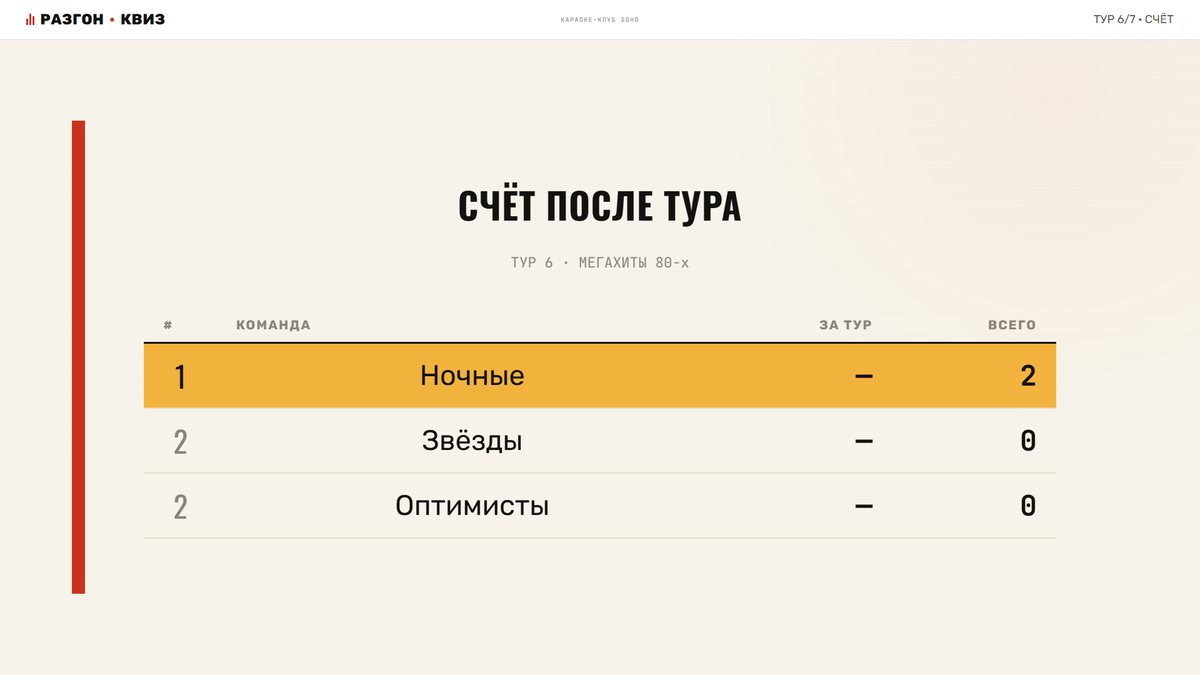
Task: Click the ТУР 6/7 • СЧЁТ indicator
Action: click(x=1134, y=20)
